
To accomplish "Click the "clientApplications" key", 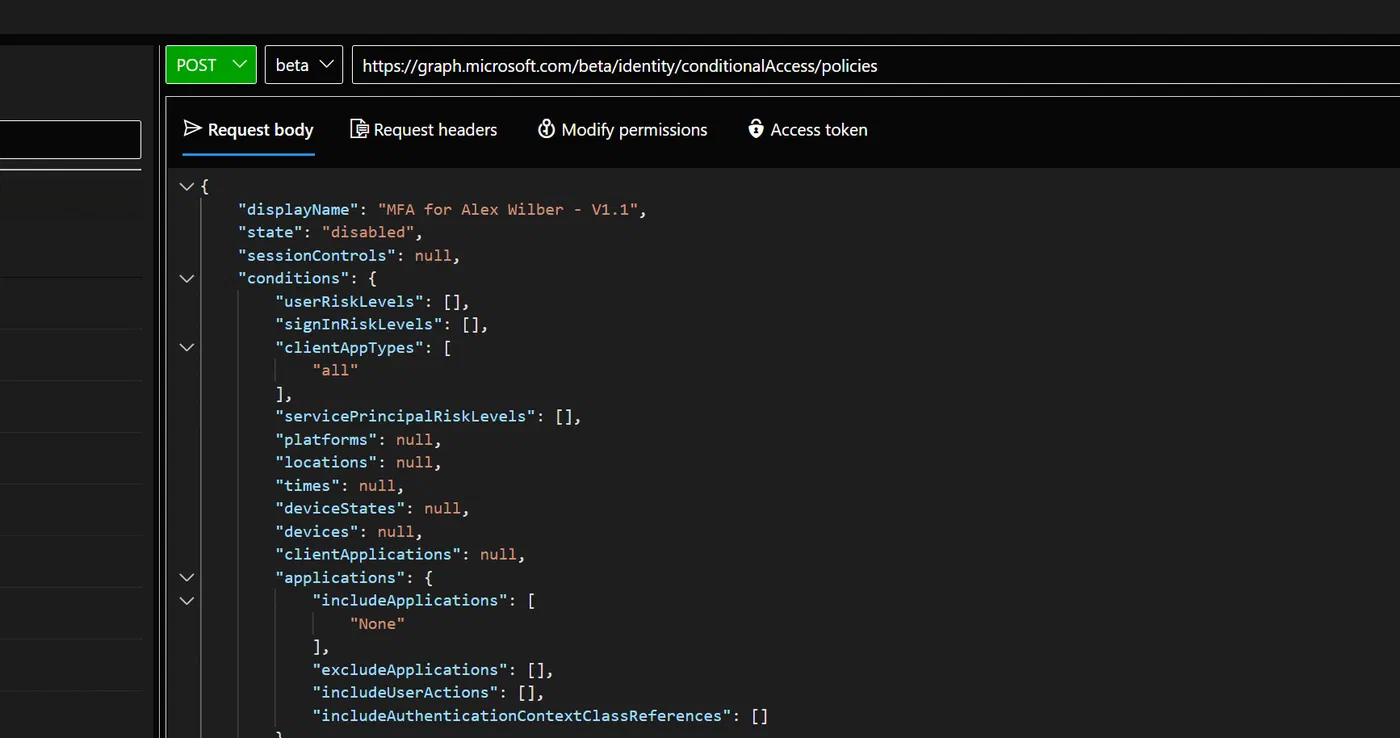I will 368,554.
